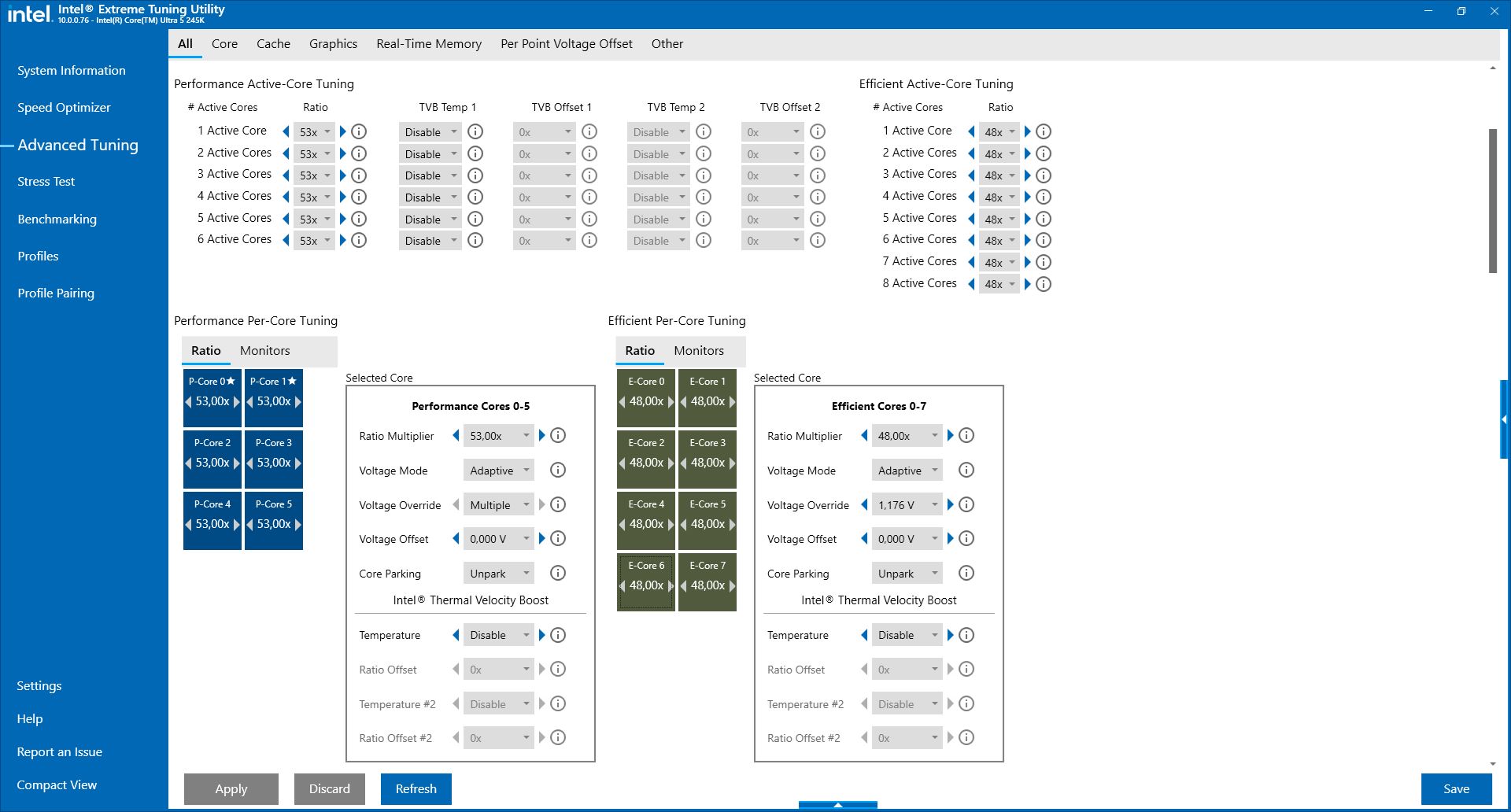Open info for 6 Active Cores TVB Temp 2
This screenshot has height=812, width=1511.
704,240
